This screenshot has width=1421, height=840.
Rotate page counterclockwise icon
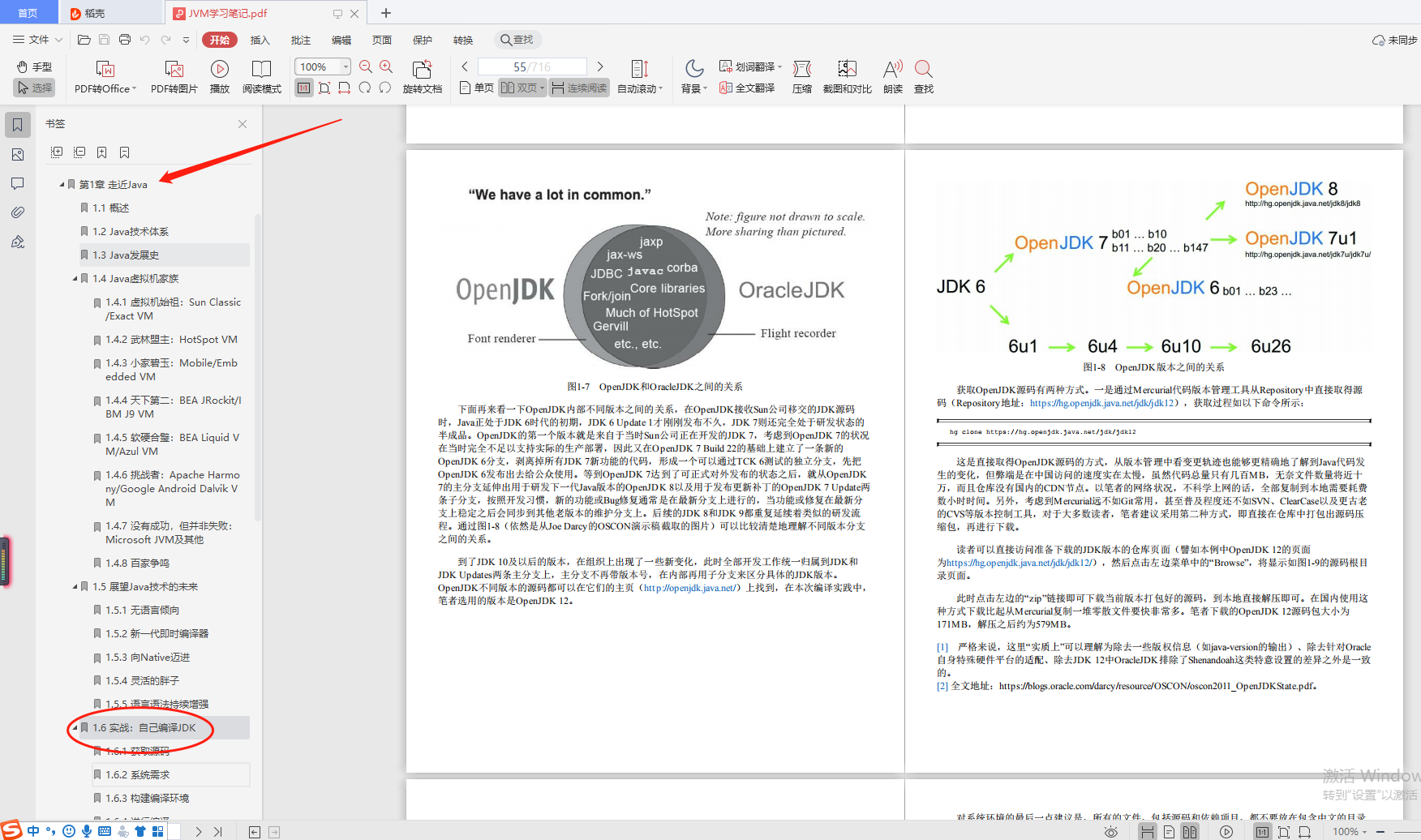[x=385, y=88]
